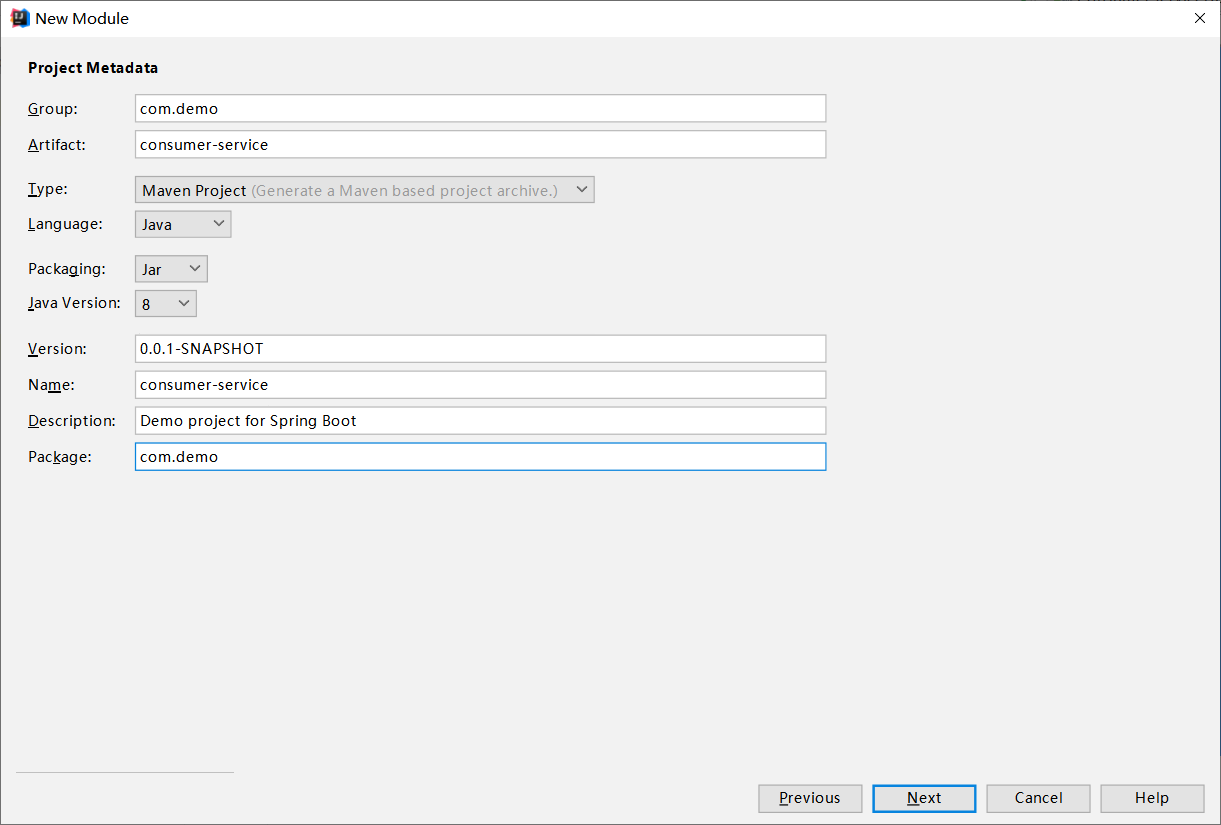Click the chevron arrow of Type combo

[x=582, y=189]
